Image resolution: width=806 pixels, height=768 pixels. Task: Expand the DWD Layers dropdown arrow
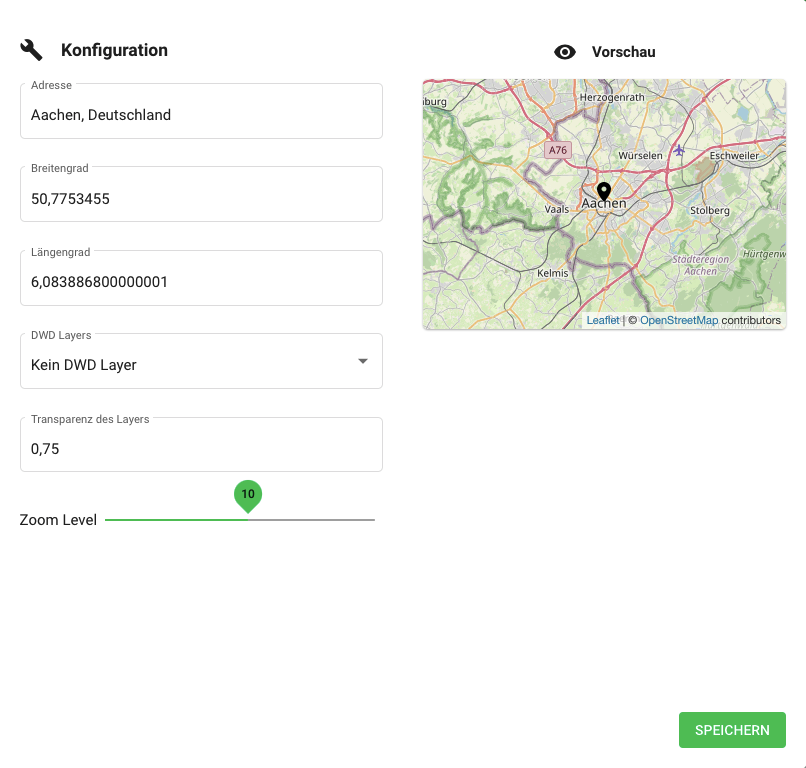click(363, 361)
